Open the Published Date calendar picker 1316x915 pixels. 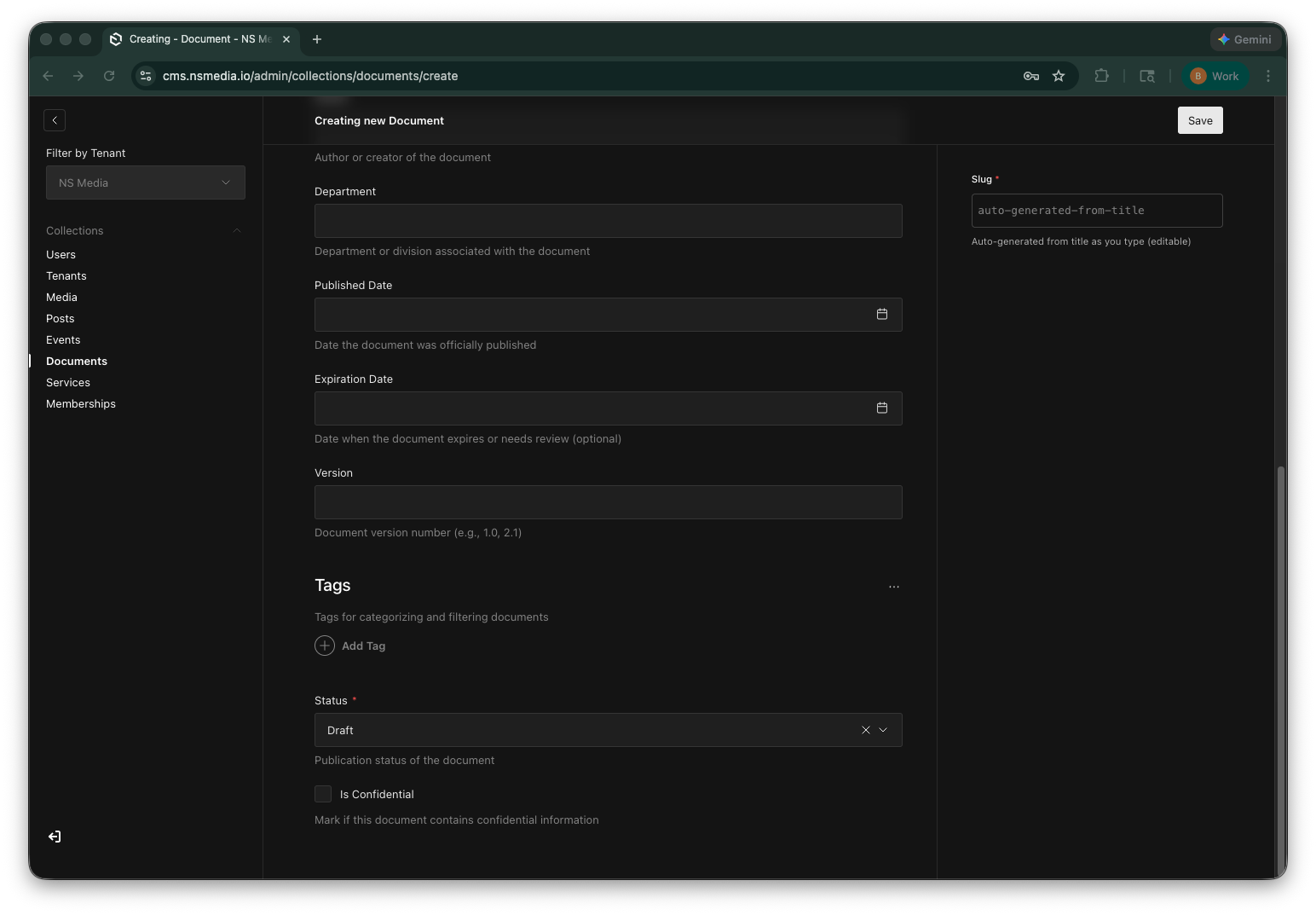882,315
